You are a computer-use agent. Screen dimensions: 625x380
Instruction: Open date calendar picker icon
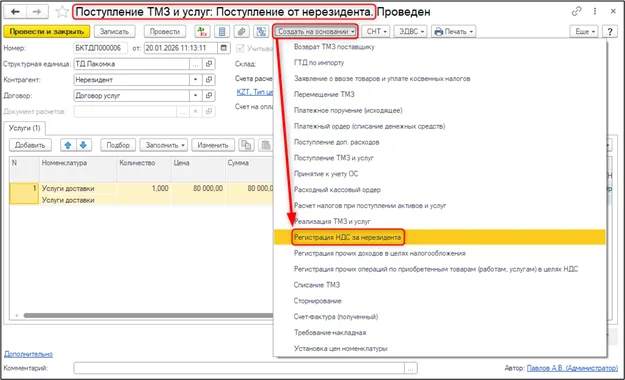click(224, 48)
